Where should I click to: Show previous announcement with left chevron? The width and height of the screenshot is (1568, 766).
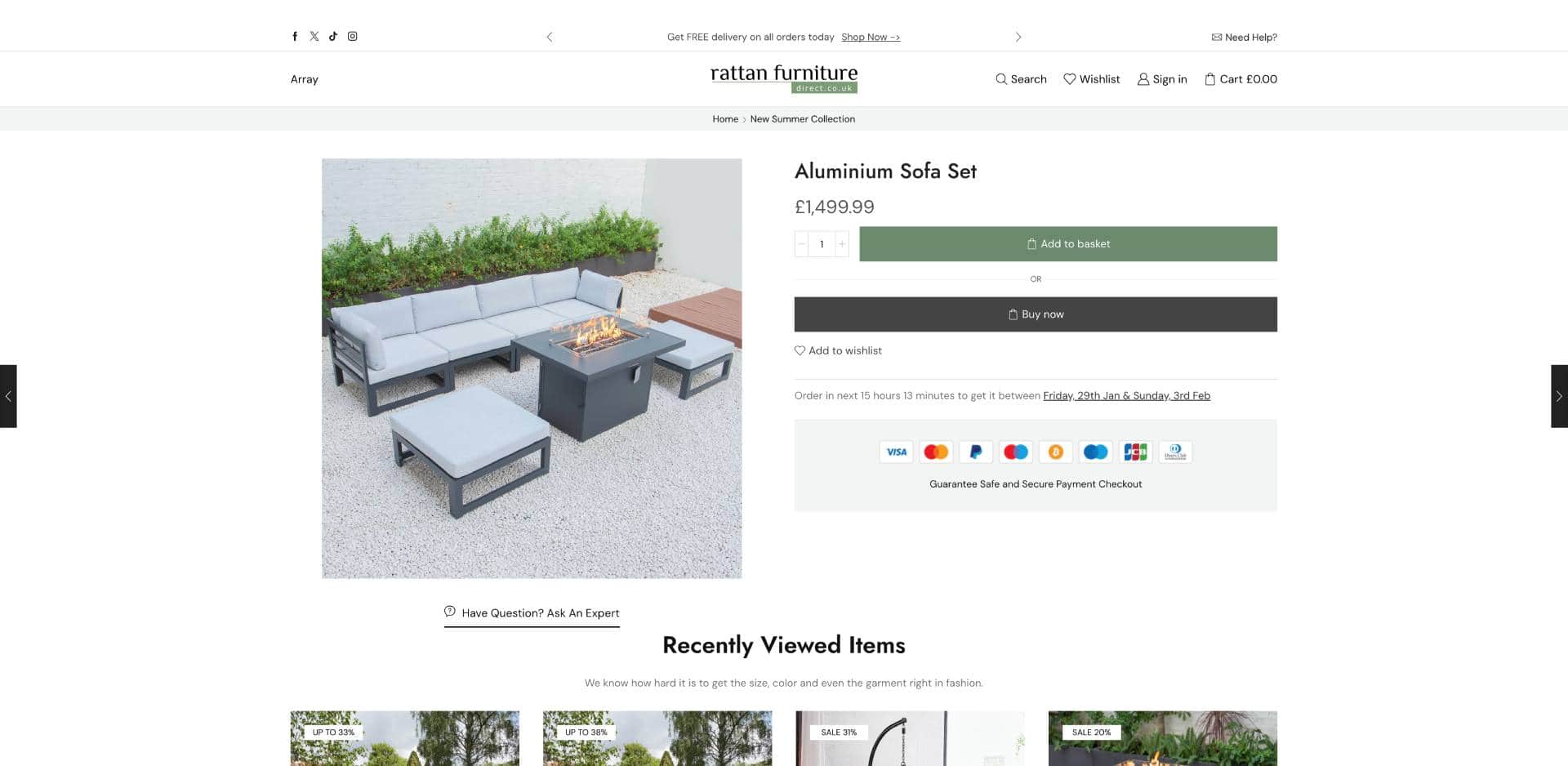550,37
